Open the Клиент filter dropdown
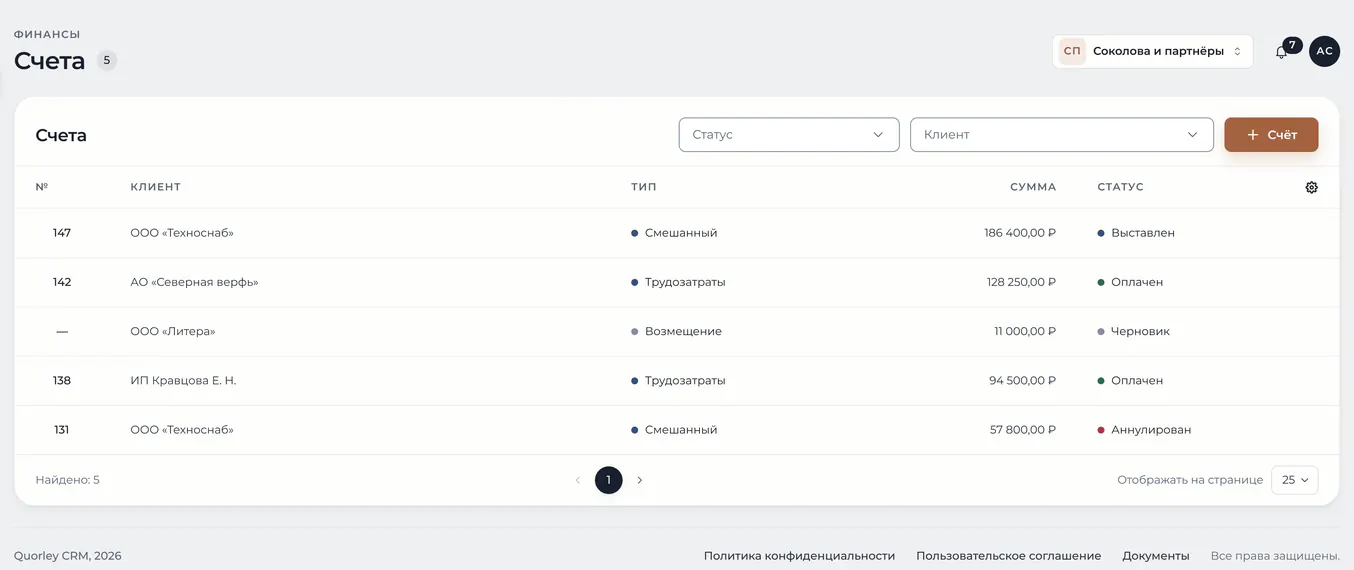 (1061, 134)
